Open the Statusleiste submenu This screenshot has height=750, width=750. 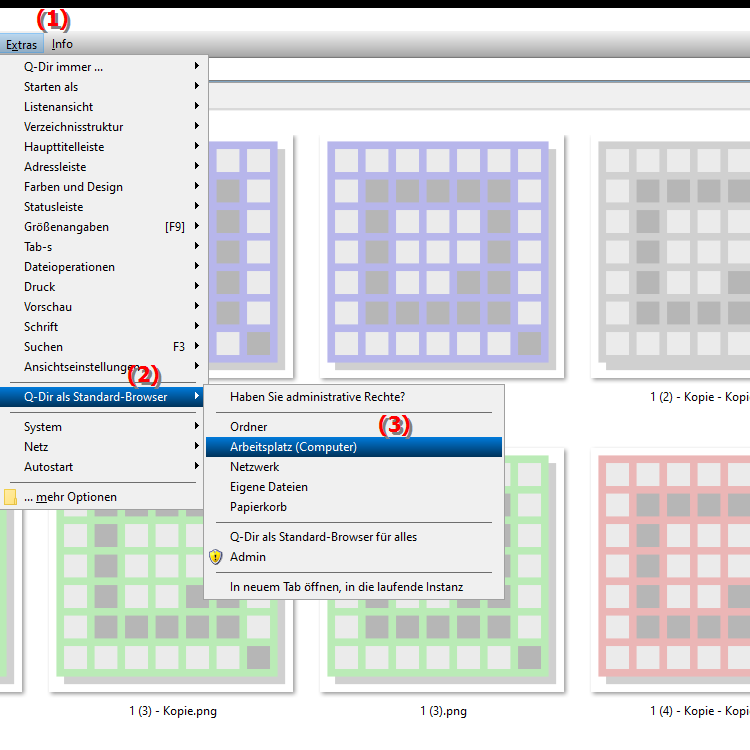[x=104, y=207]
